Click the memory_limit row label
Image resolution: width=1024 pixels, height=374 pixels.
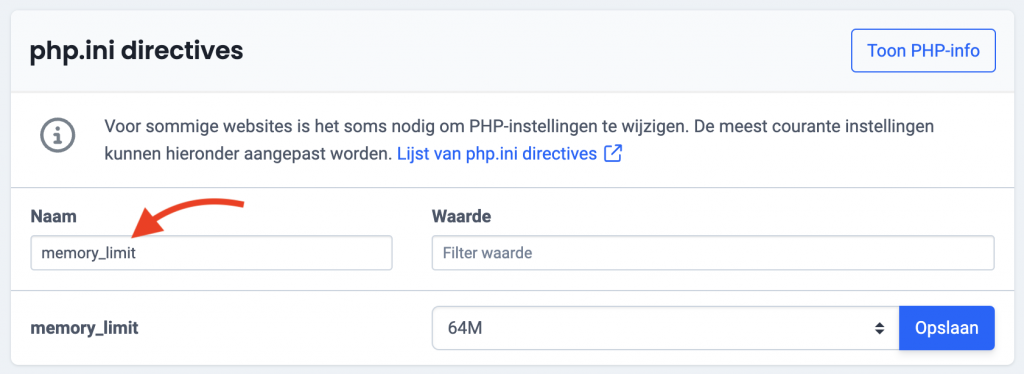84,328
